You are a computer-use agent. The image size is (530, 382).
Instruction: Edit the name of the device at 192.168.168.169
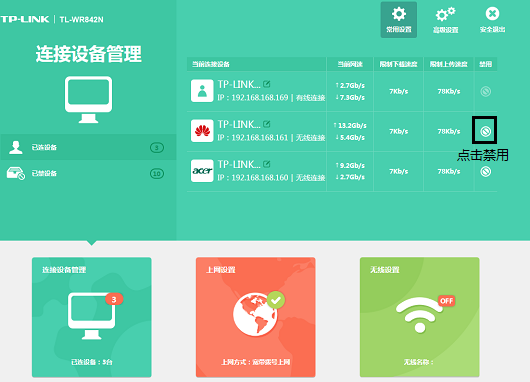click(x=267, y=84)
